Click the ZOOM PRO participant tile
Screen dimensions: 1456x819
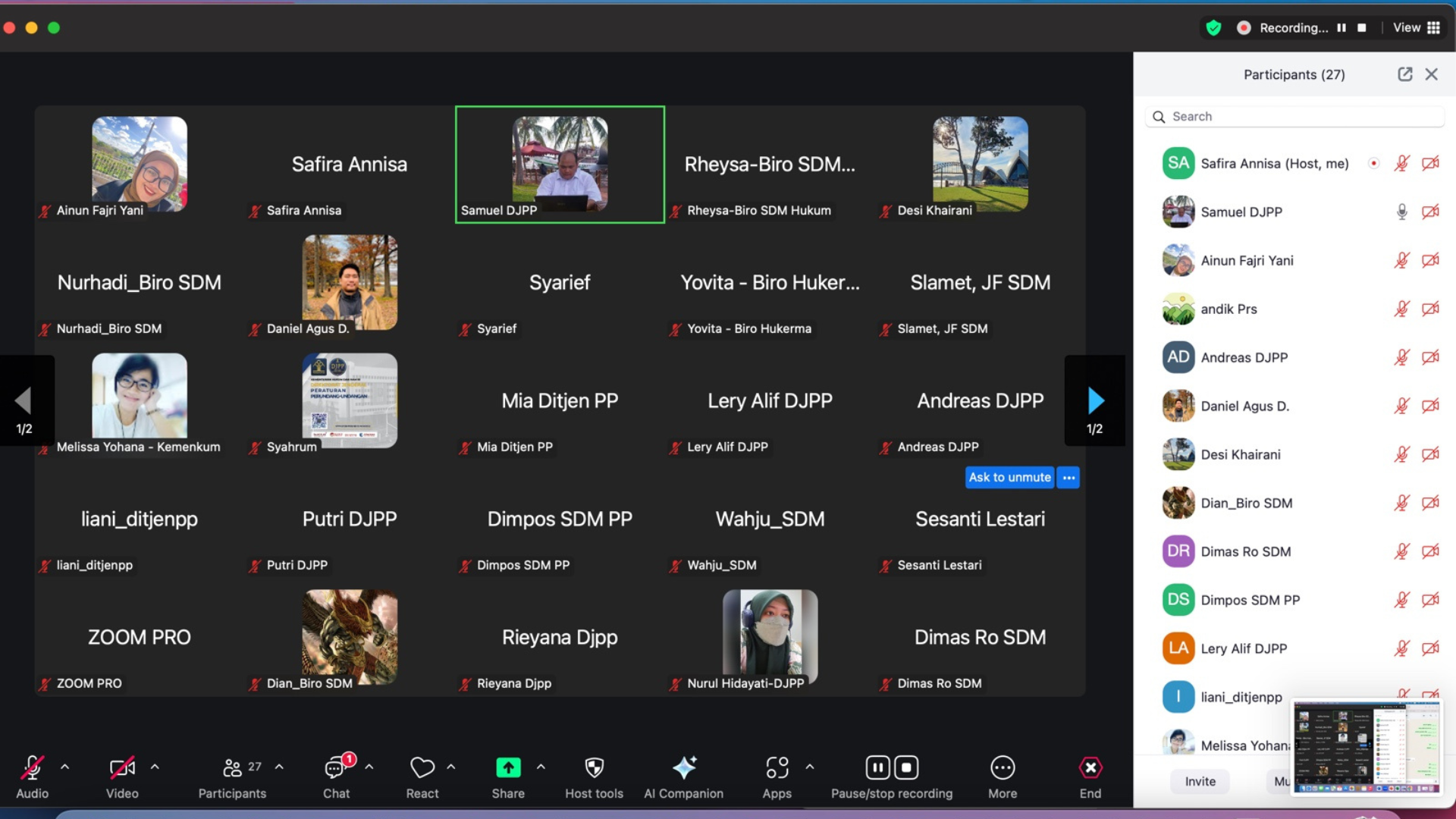tap(140, 638)
